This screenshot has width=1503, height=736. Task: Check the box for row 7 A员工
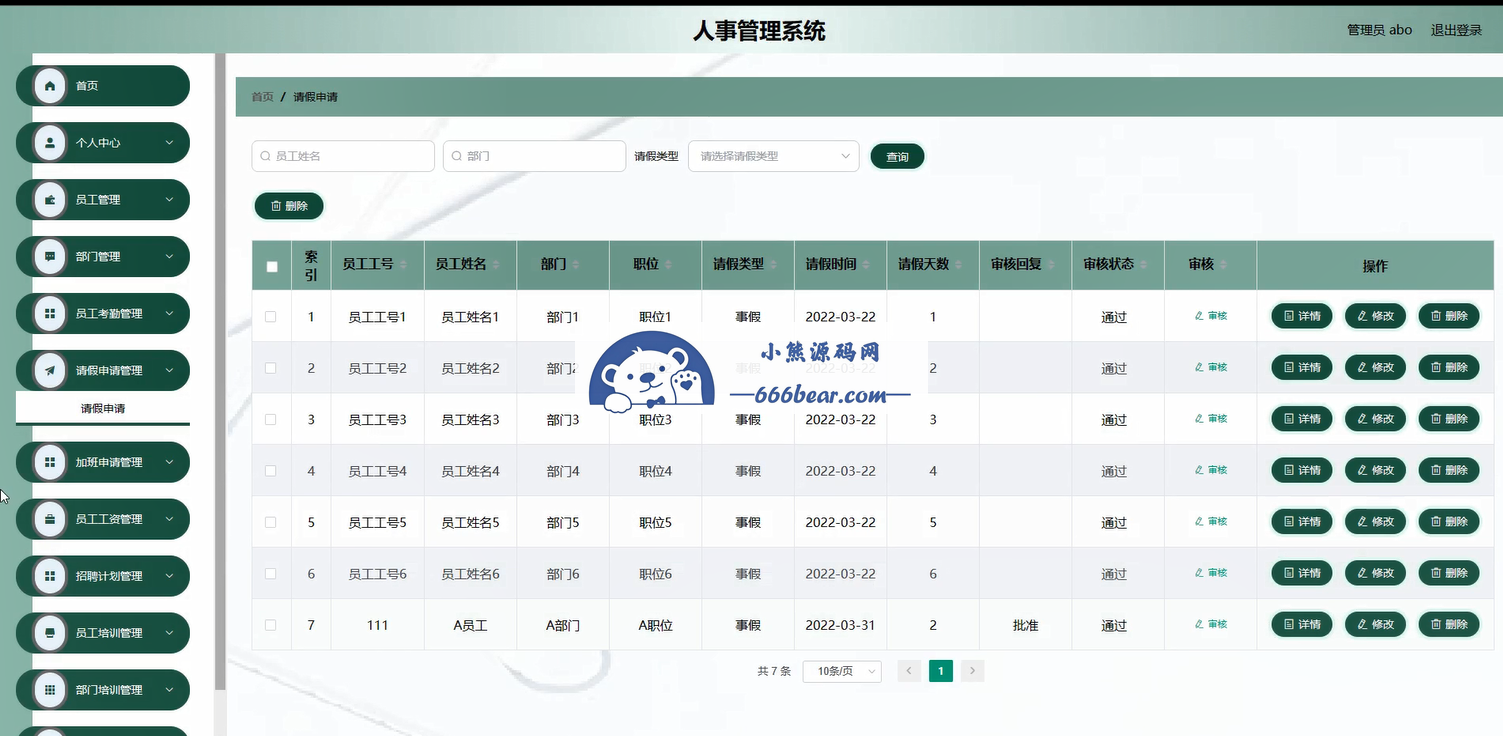tap(271, 625)
